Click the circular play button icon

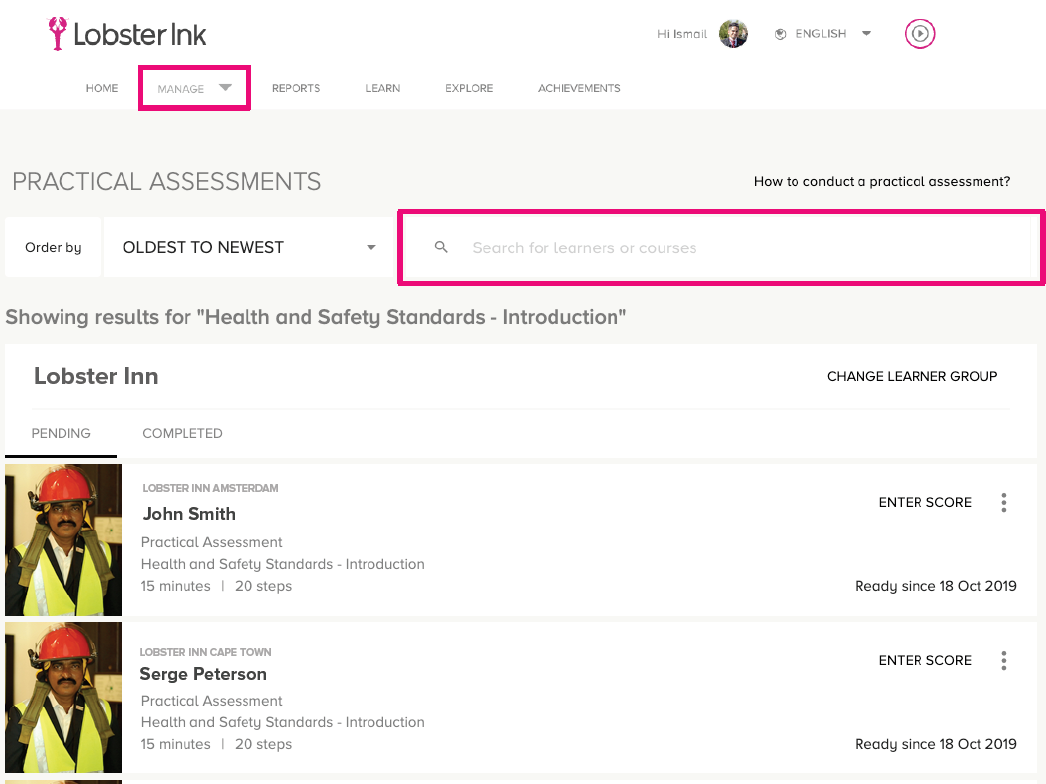point(920,33)
